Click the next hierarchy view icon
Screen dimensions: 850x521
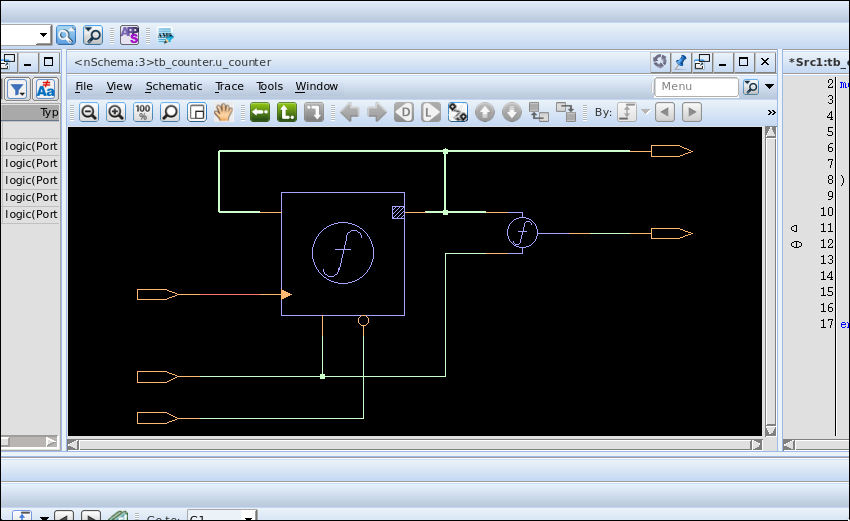566,113
